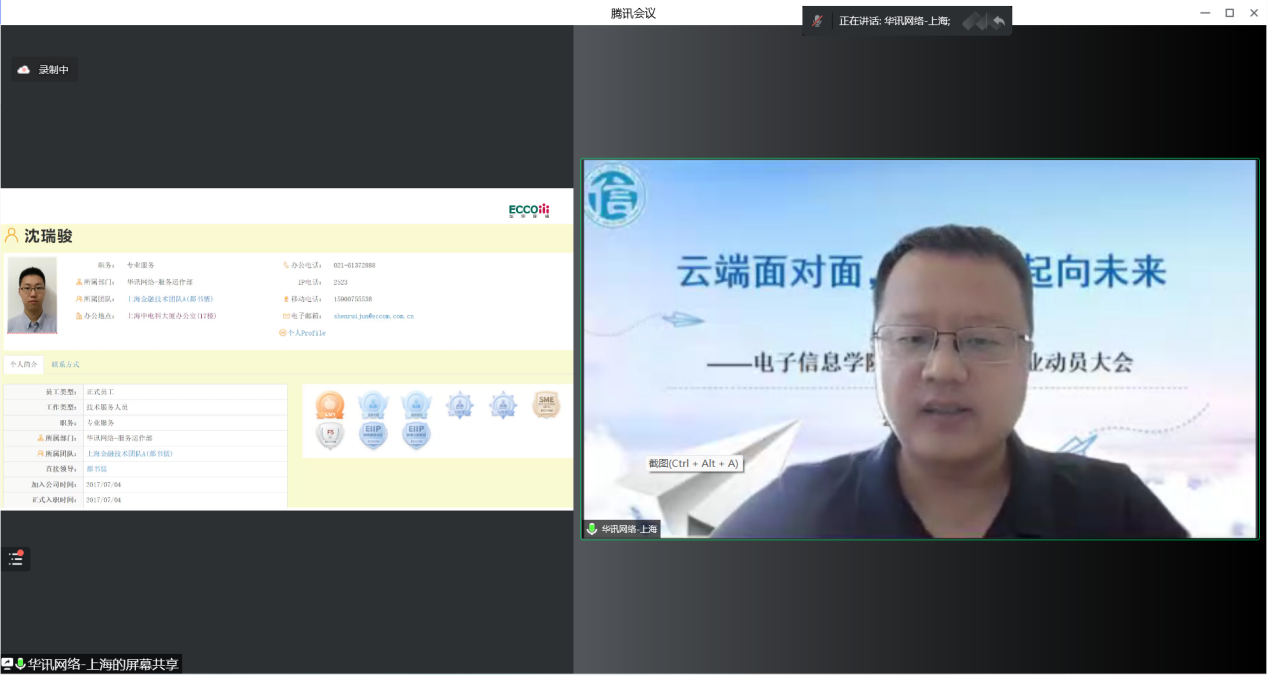This screenshot has height=675, width=1267.
Task: Click the first EIIP badge
Action: pos(373,436)
